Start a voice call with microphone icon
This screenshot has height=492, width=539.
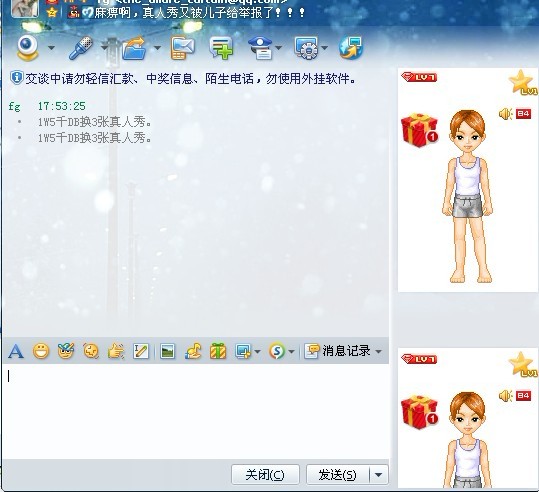(81, 48)
